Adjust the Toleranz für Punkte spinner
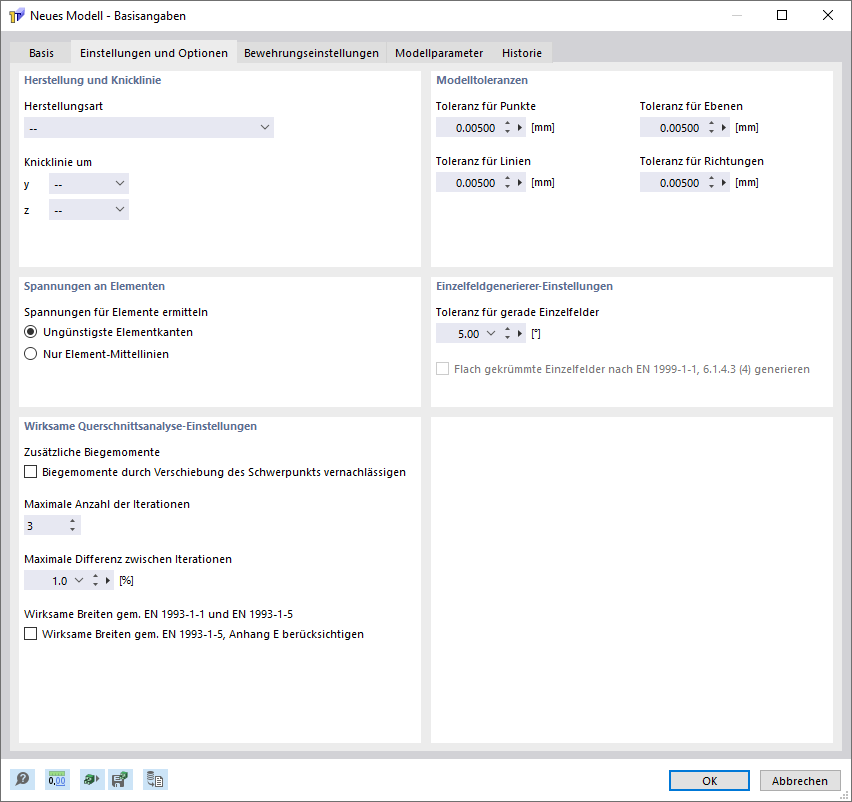This screenshot has width=852, height=802. [x=508, y=128]
